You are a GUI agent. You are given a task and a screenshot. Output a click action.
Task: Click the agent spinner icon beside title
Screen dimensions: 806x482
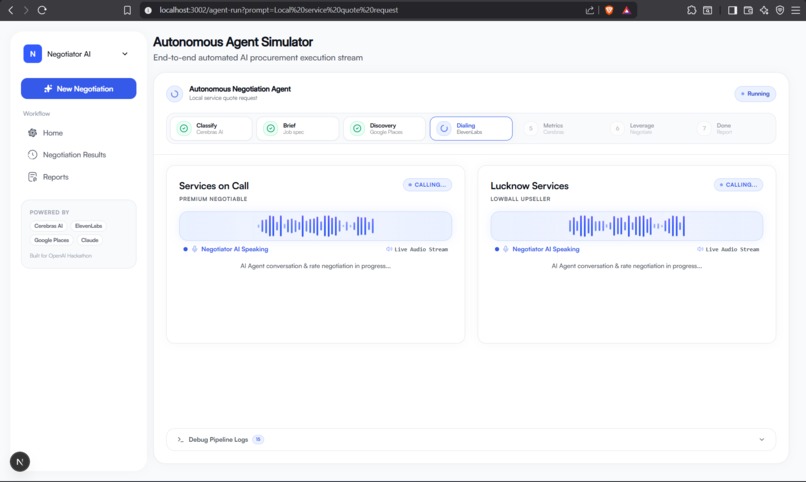[174, 94]
